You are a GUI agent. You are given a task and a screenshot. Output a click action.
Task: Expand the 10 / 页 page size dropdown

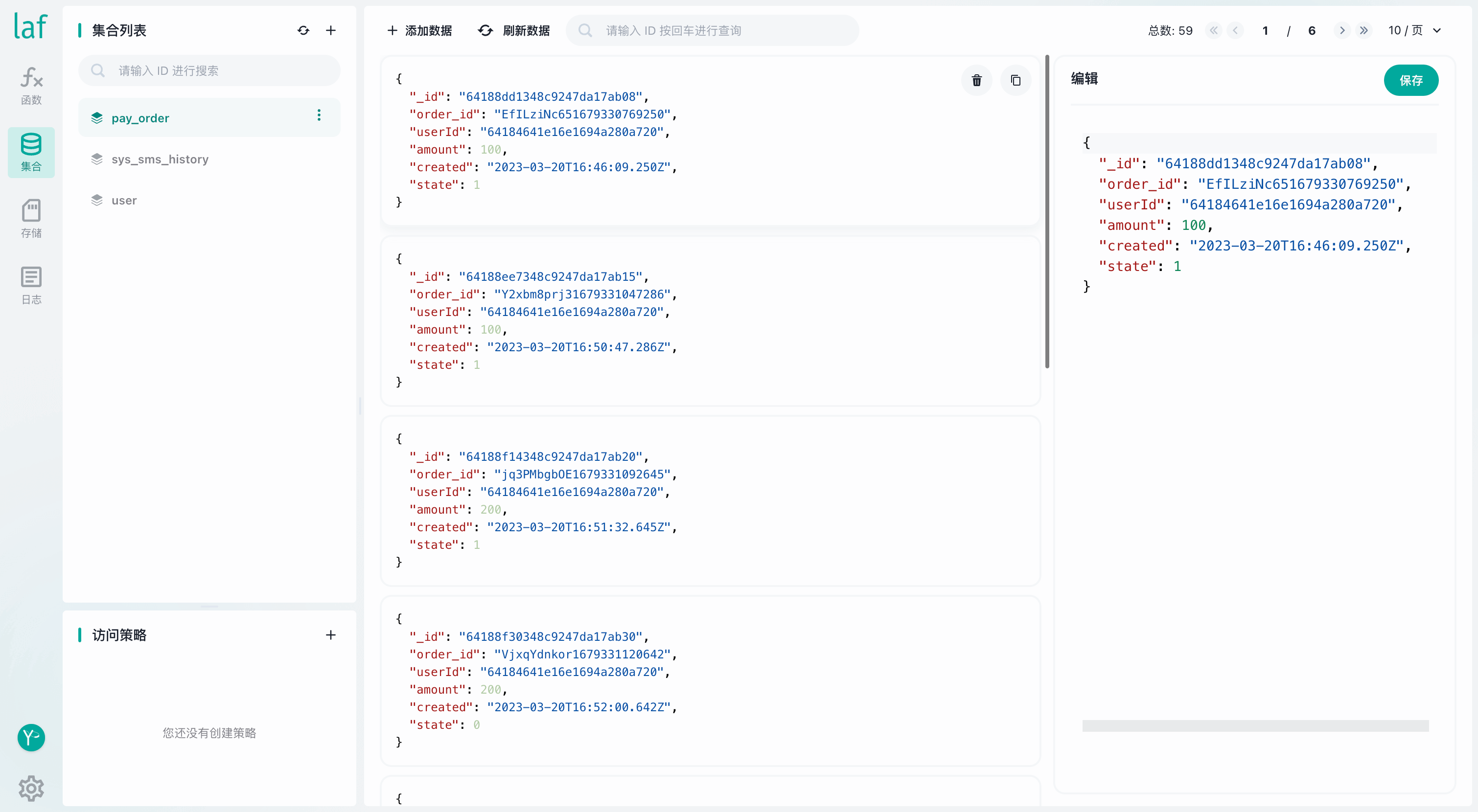(1415, 30)
